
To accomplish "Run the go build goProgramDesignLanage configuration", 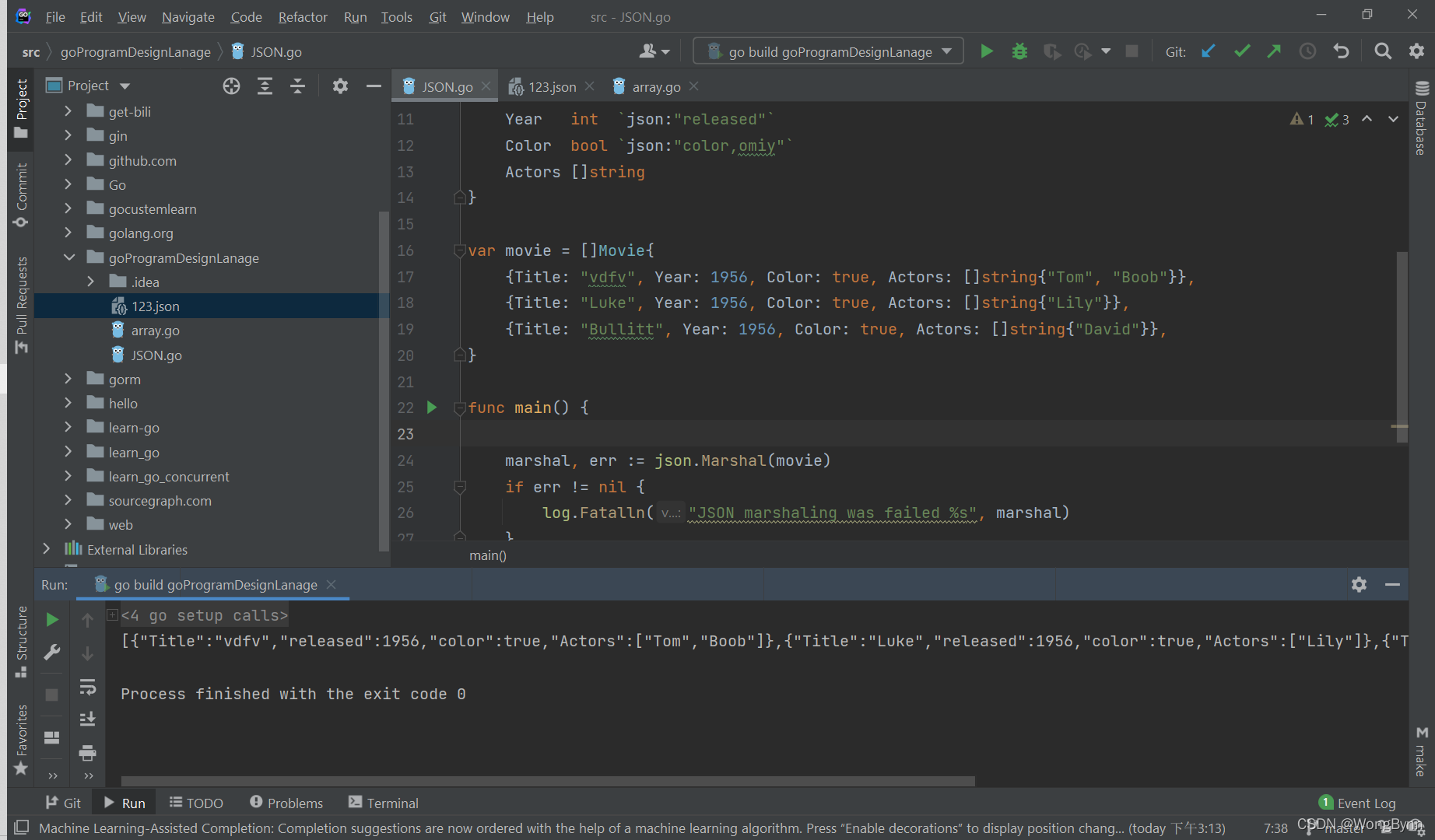I will pos(986,51).
